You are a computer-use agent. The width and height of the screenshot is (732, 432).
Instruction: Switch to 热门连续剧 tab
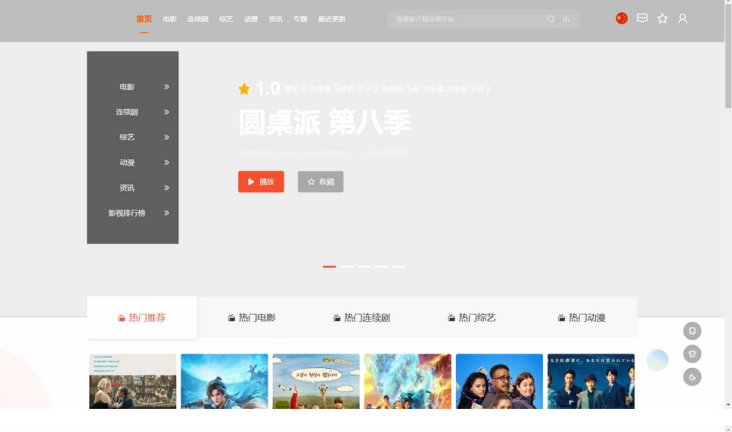coord(362,318)
